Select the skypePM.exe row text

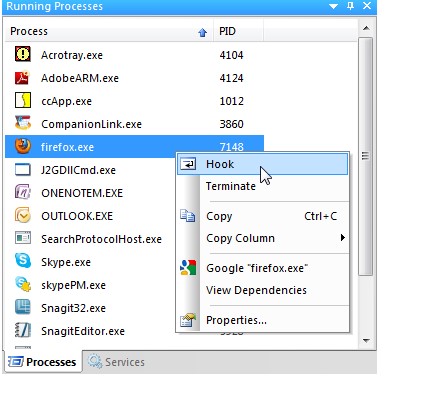(x=73, y=285)
